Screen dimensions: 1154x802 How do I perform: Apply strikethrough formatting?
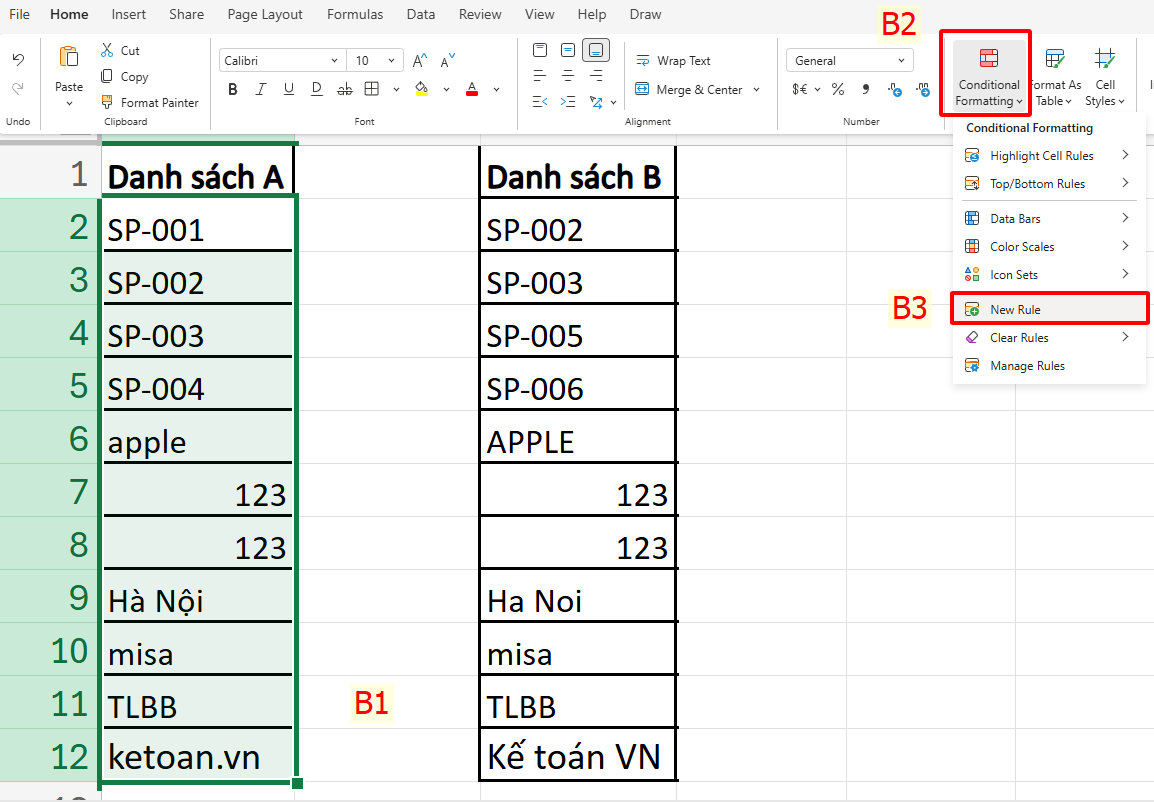point(345,88)
